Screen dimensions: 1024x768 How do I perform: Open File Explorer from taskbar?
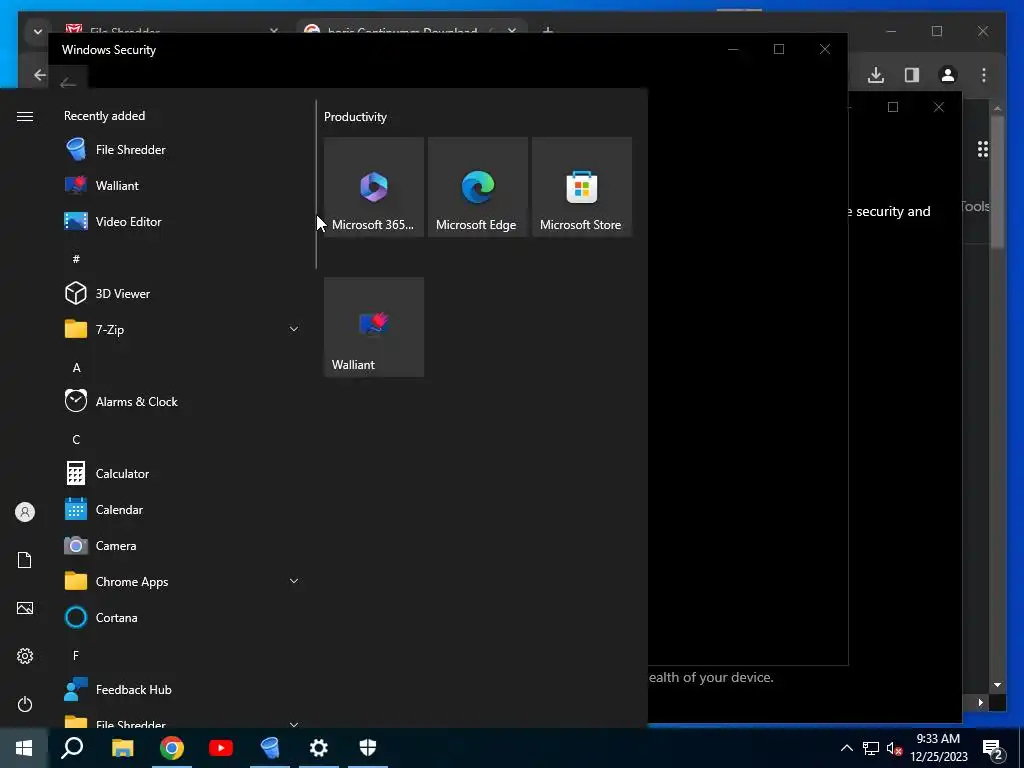(122, 748)
